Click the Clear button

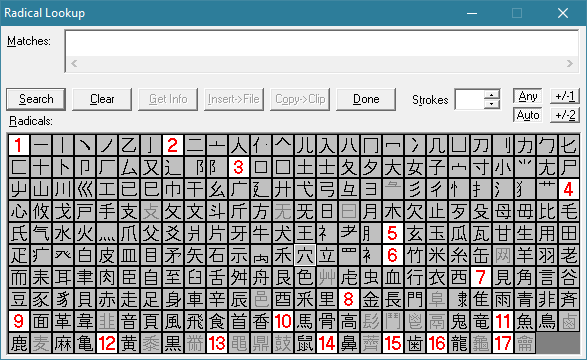tap(102, 99)
